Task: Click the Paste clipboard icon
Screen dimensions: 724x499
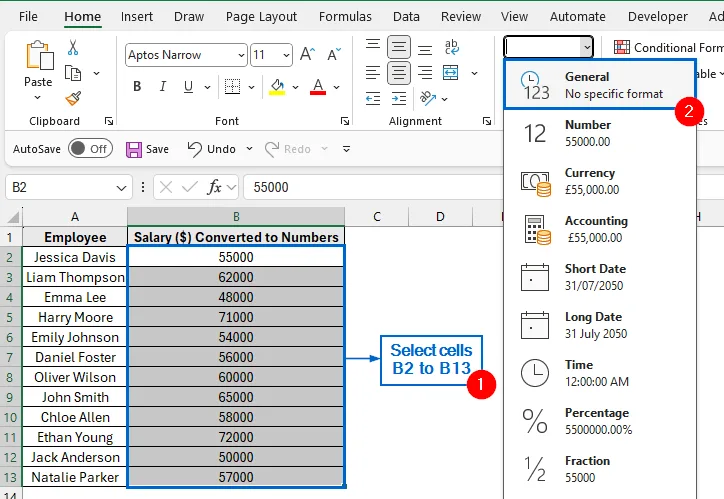Action: pyautogui.click(x=39, y=55)
